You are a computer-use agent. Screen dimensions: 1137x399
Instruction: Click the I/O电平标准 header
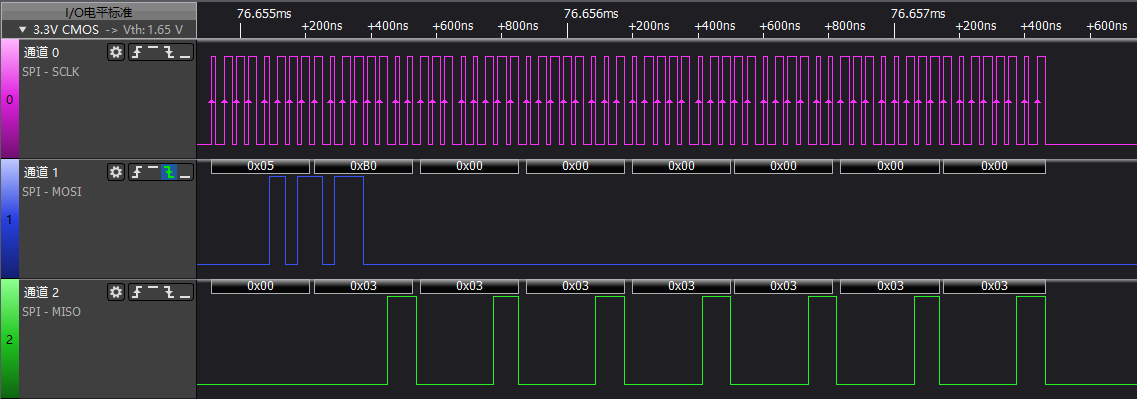point(99,11)
